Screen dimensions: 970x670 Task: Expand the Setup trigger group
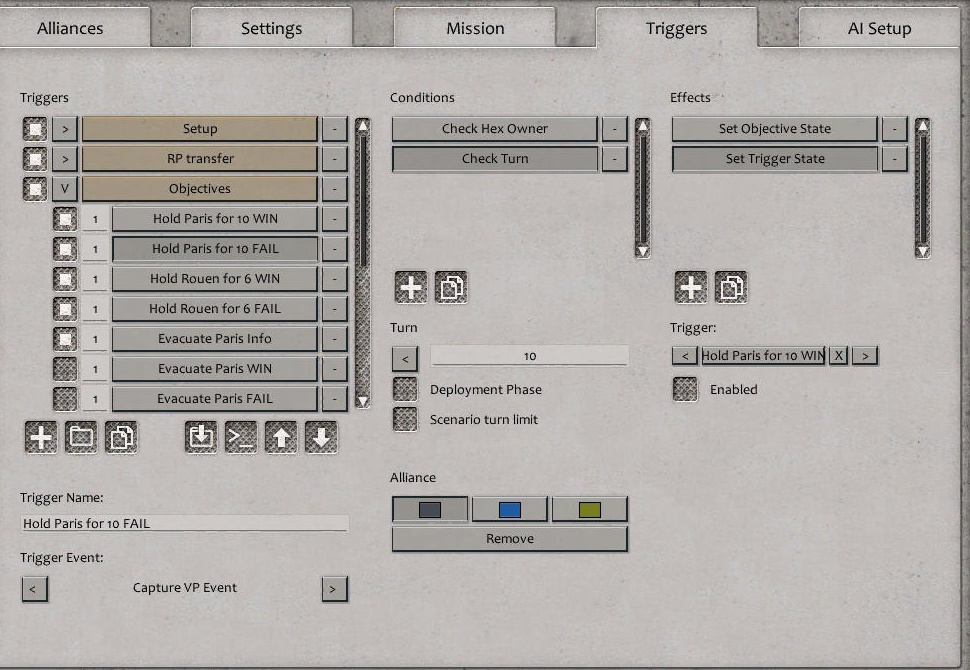(64, 129)
